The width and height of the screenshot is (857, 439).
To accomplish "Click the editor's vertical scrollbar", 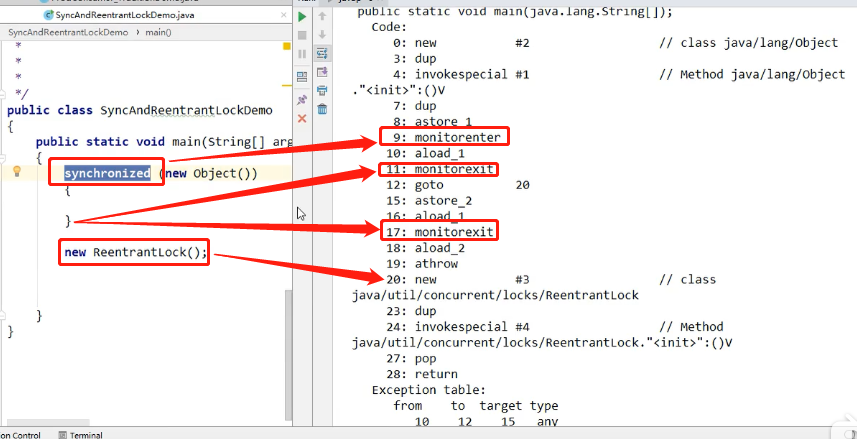I will tap(289, 355).
